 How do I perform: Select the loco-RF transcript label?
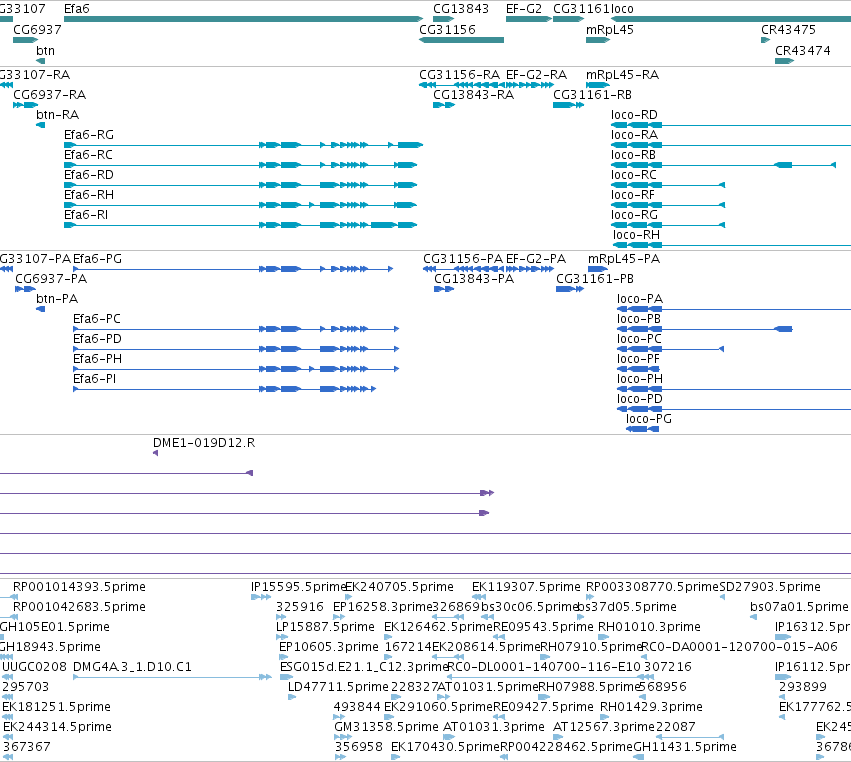pyautogui.click(x=633, y=195)
